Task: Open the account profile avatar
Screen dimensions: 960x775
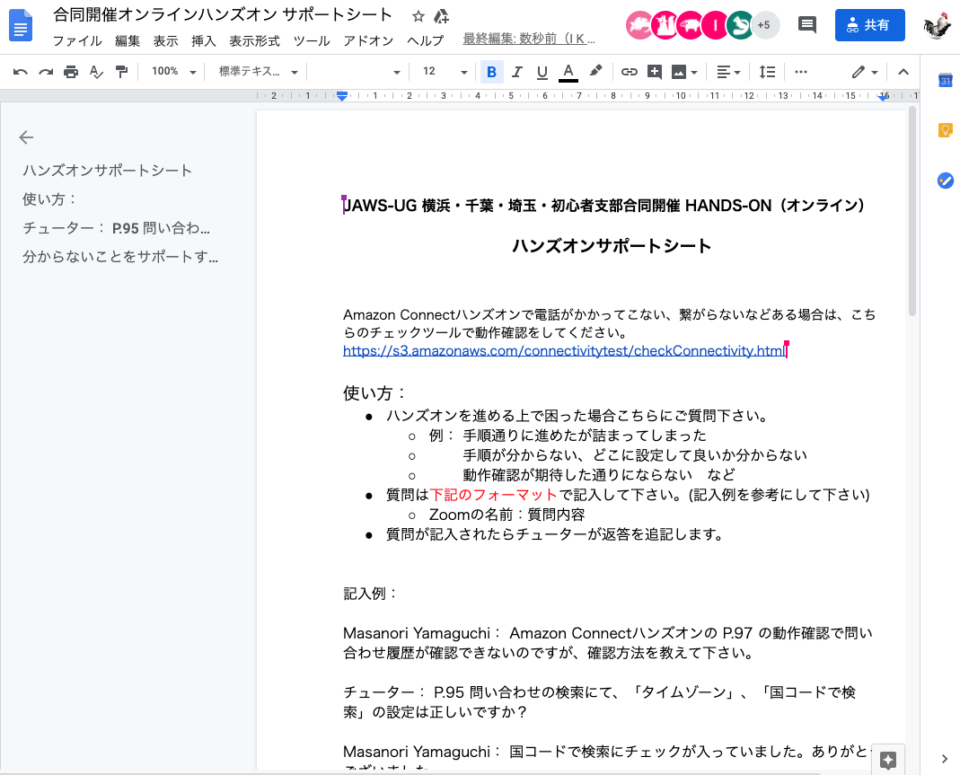Action: pos(937,26)
